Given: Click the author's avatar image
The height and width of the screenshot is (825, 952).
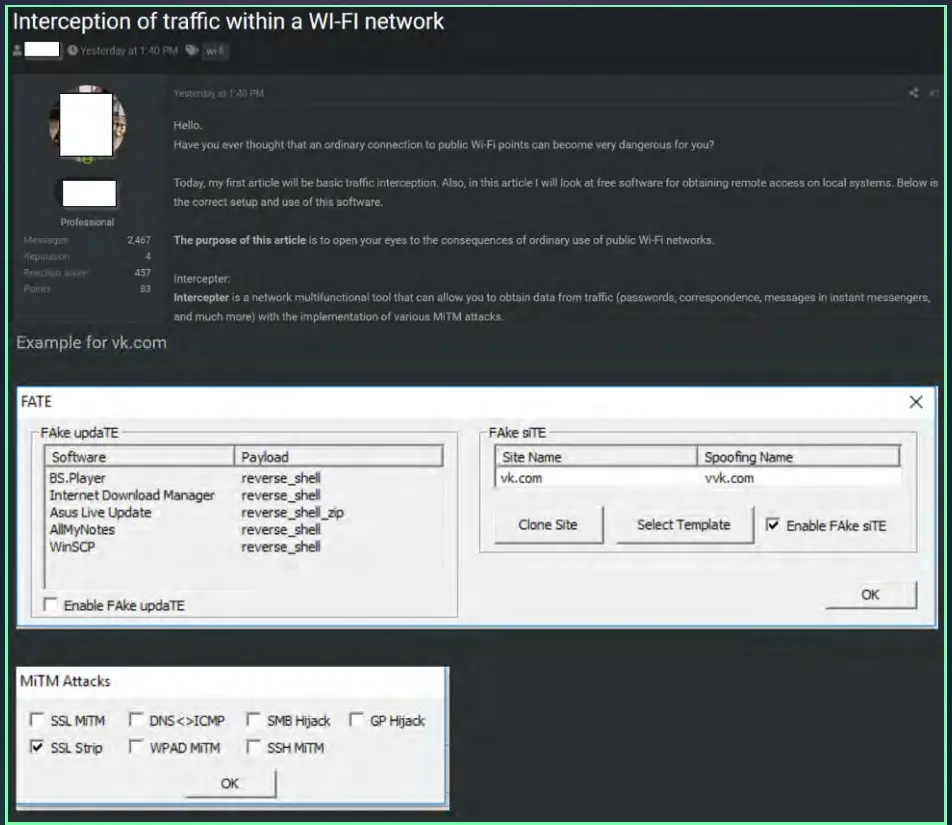Looking at the screenshot, I should [x=87, y=123].
